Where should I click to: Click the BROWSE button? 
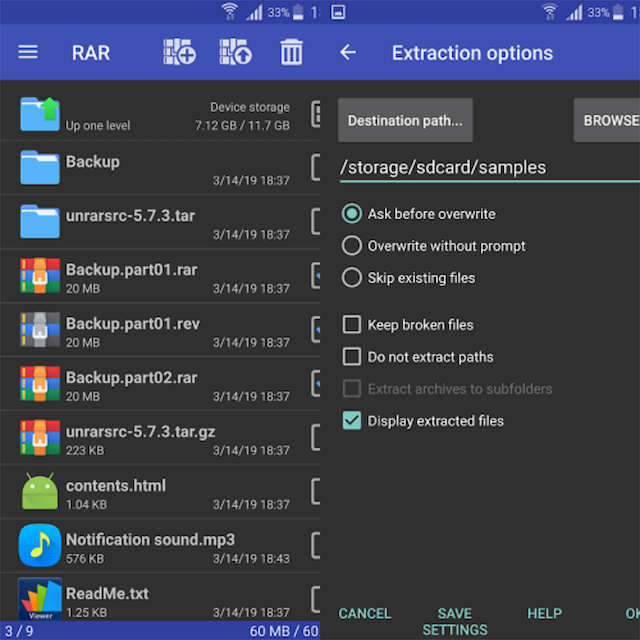click(x=607, y=120)
